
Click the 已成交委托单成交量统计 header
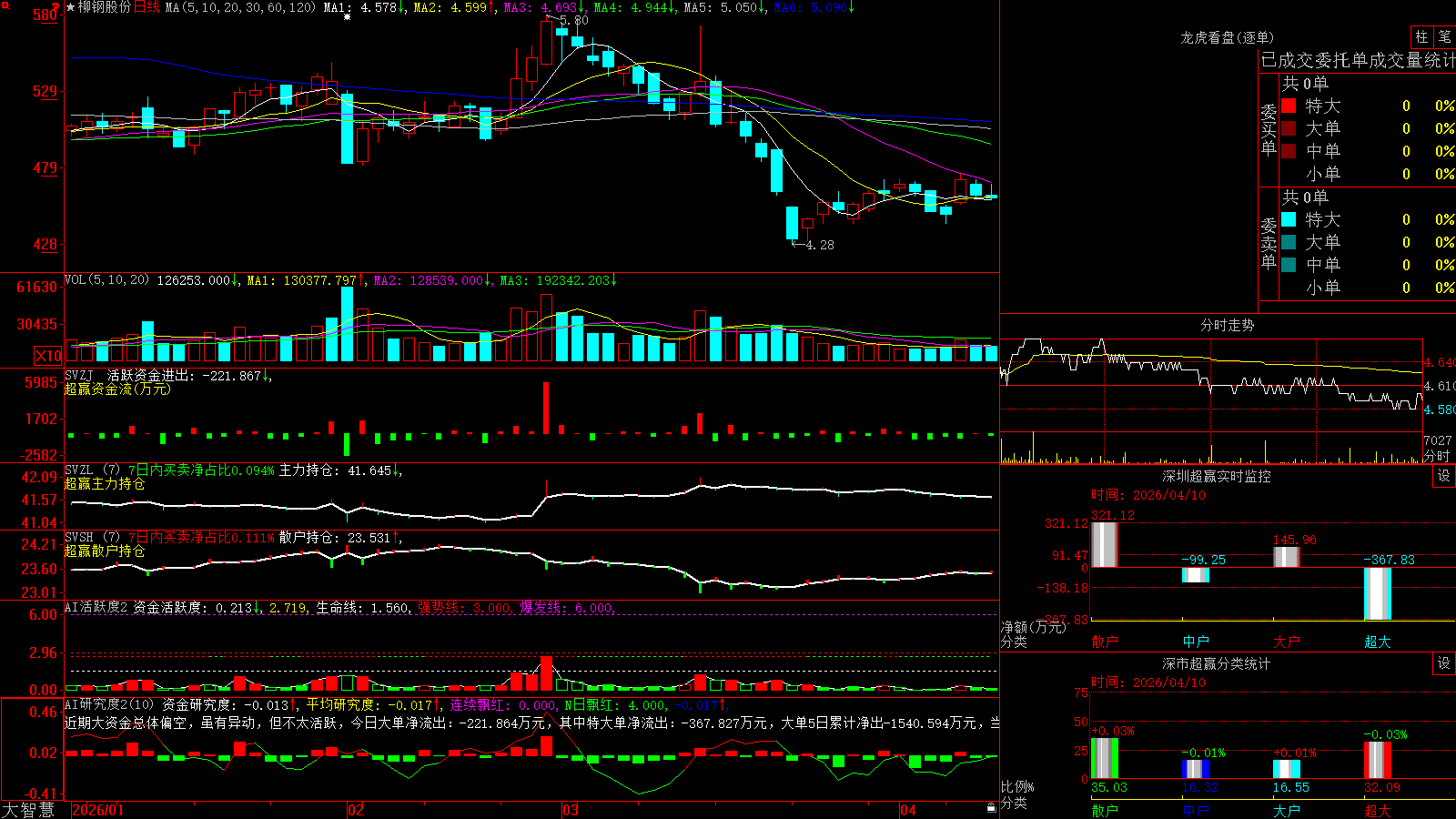pyautogui.click(x=1358, y=61)
